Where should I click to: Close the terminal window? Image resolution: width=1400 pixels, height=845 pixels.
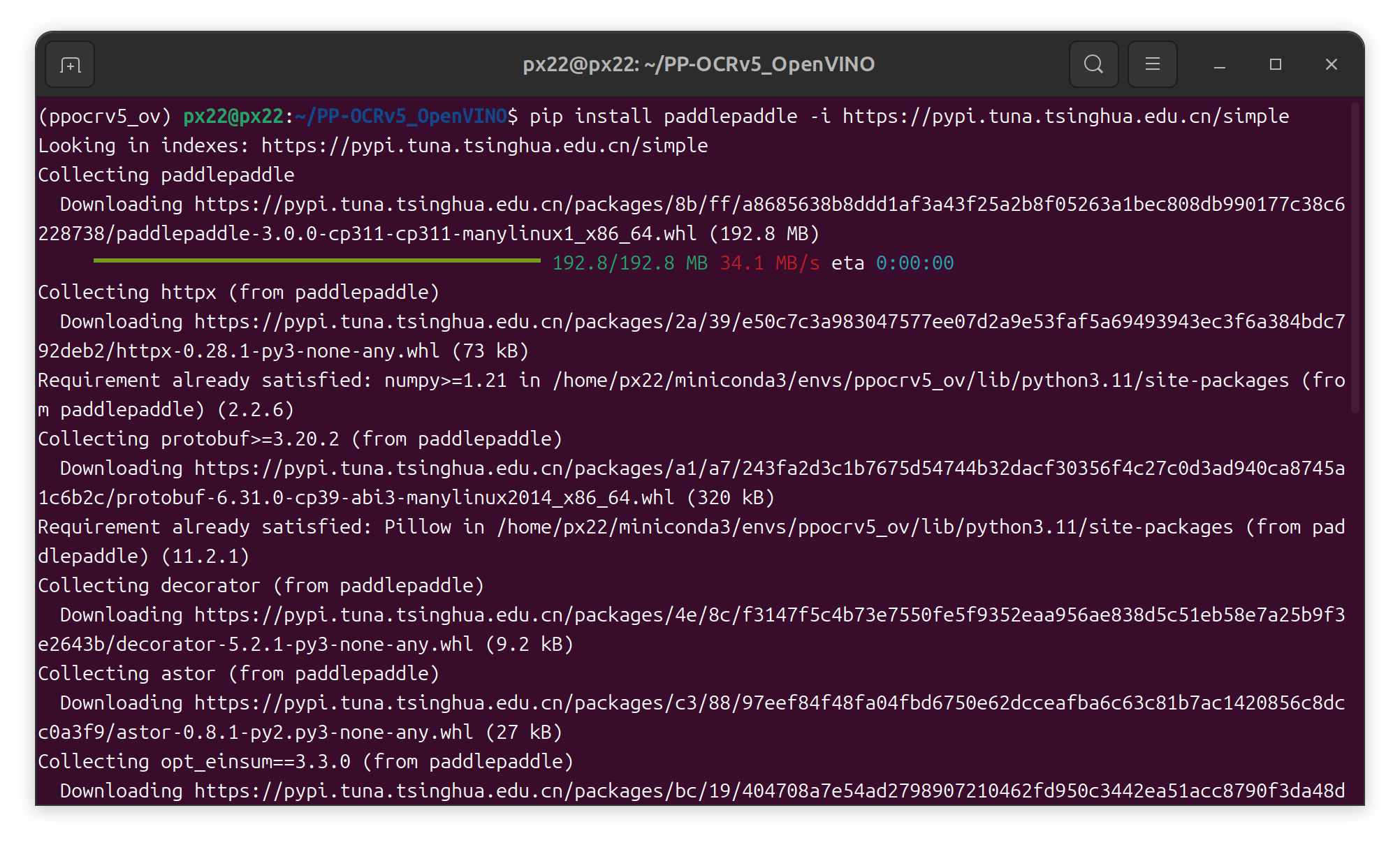[x=1332, y=65]
